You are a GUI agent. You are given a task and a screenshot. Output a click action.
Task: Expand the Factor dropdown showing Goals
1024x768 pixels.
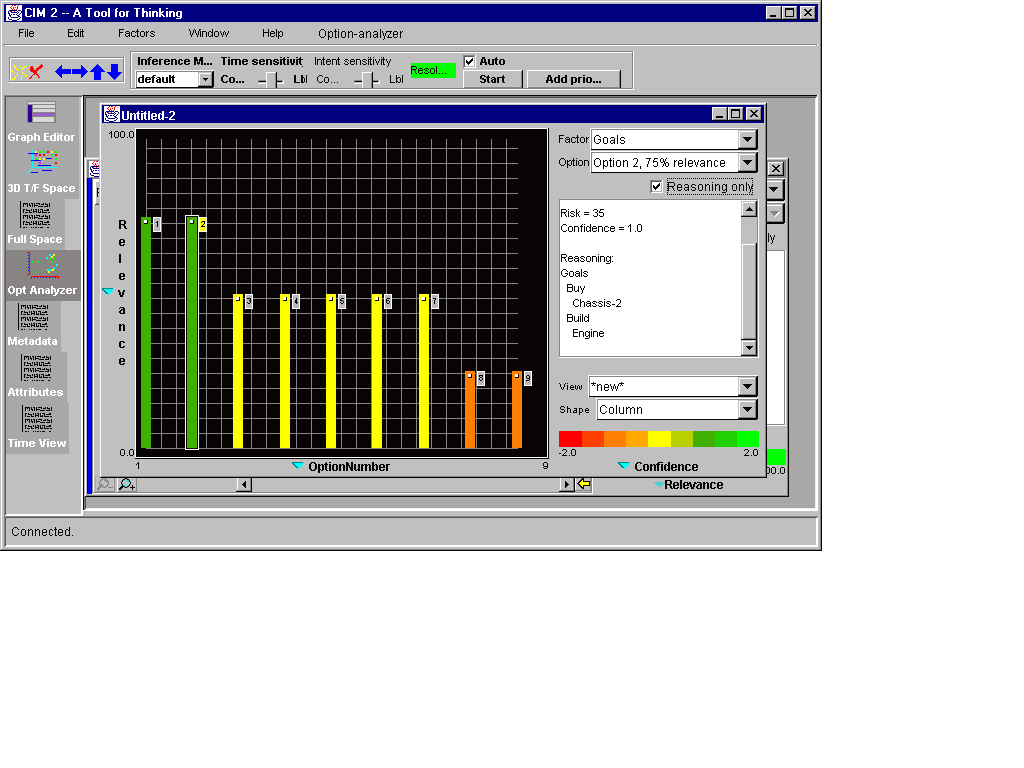tap(747, 140)
